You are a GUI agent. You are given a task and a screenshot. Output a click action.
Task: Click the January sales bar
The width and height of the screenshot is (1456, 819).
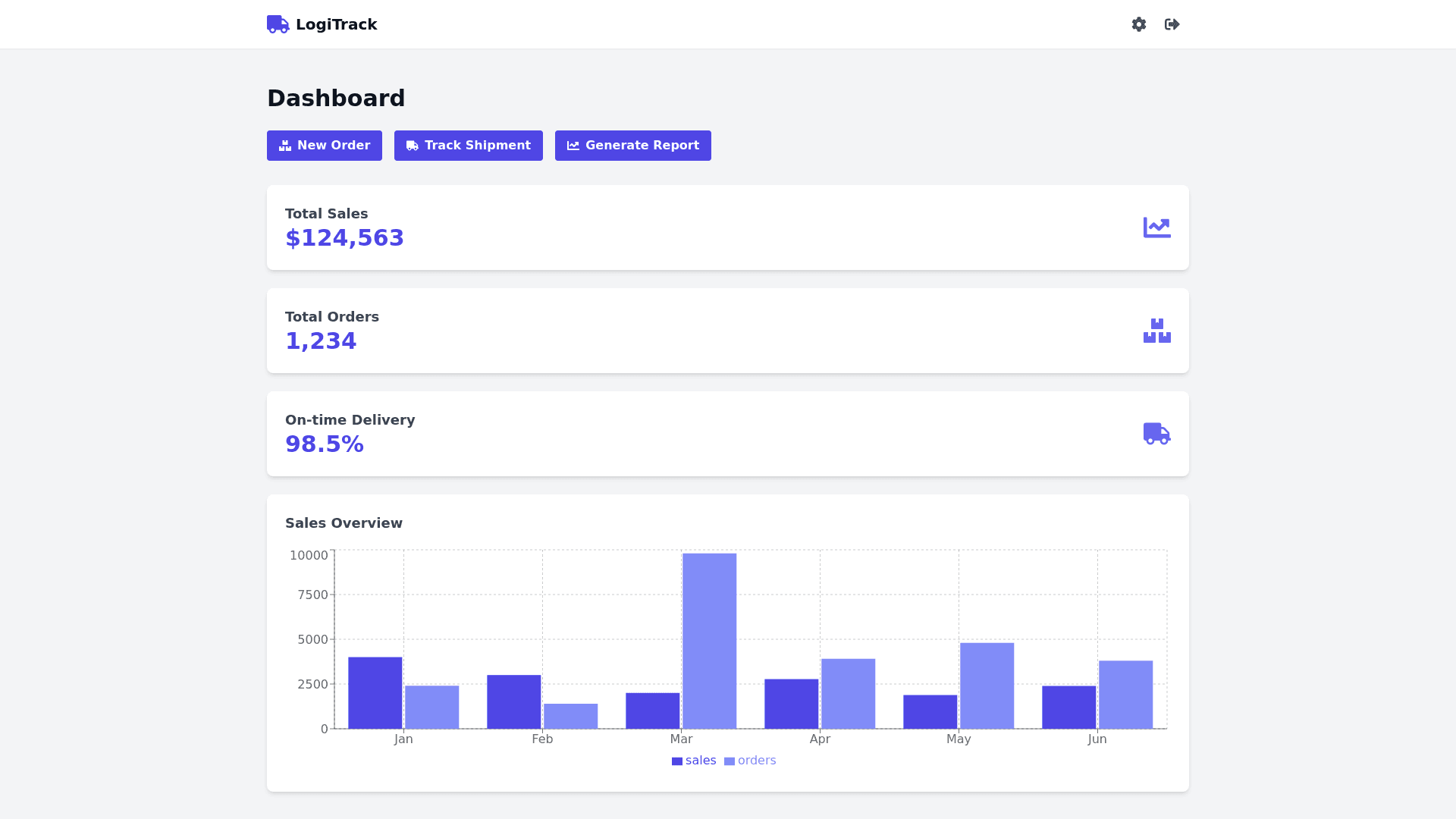(375, 692)
